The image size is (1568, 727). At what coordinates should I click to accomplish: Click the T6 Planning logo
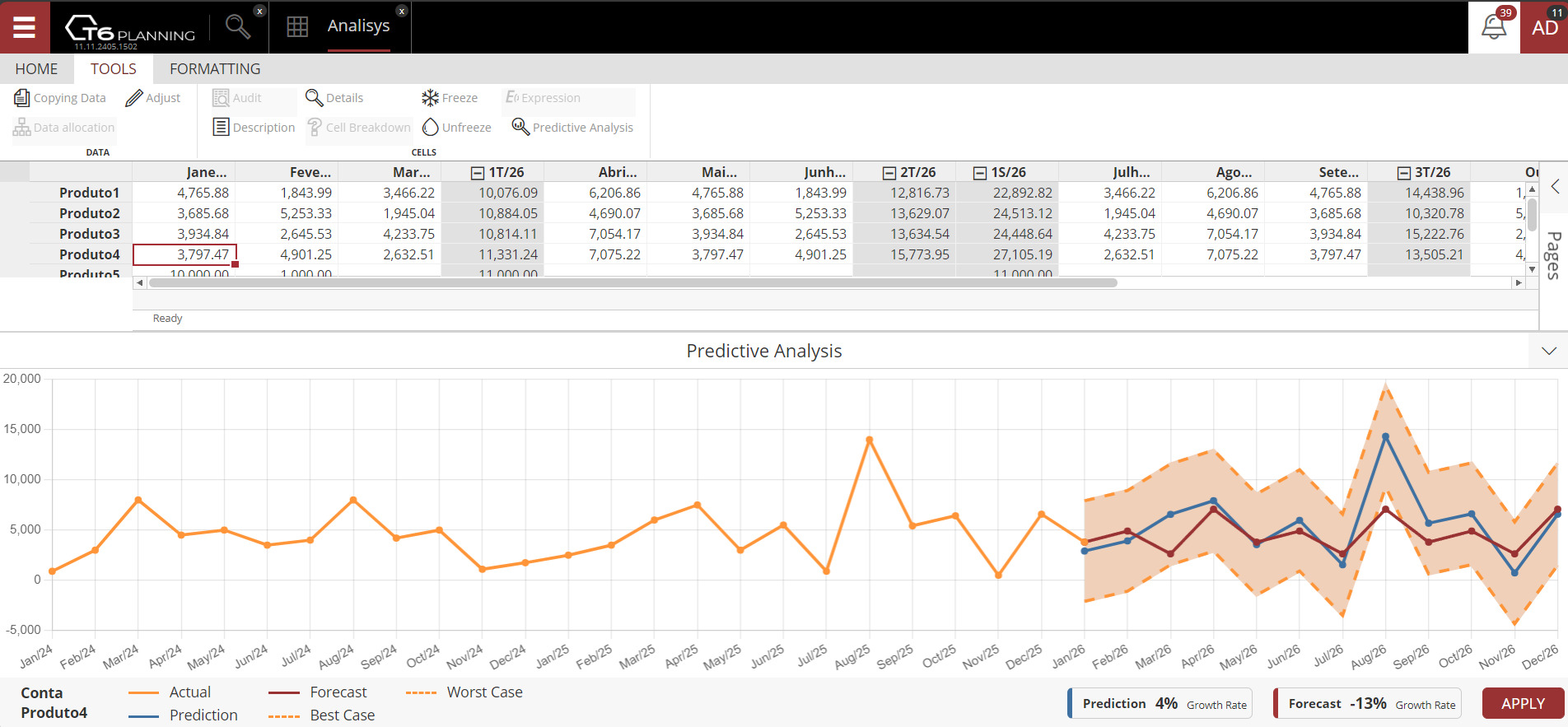coord(129,29)
